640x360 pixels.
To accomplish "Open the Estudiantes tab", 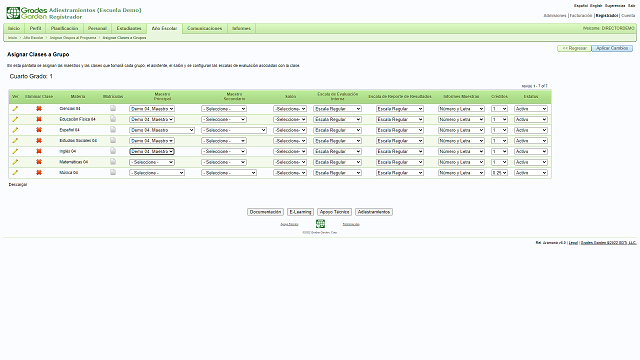I will [129, 29].
